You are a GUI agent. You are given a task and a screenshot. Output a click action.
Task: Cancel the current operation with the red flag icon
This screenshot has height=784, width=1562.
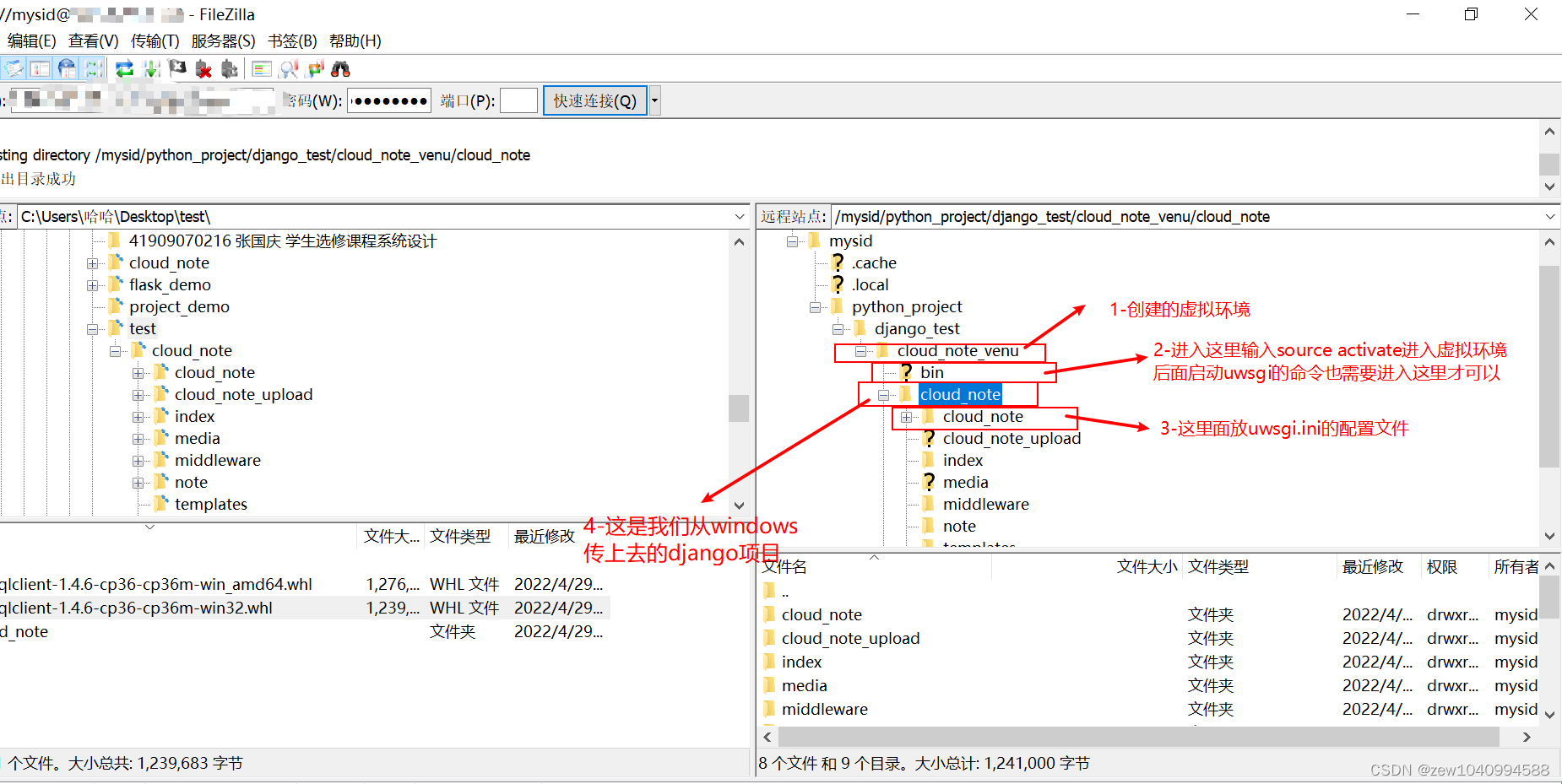[176, 68]
